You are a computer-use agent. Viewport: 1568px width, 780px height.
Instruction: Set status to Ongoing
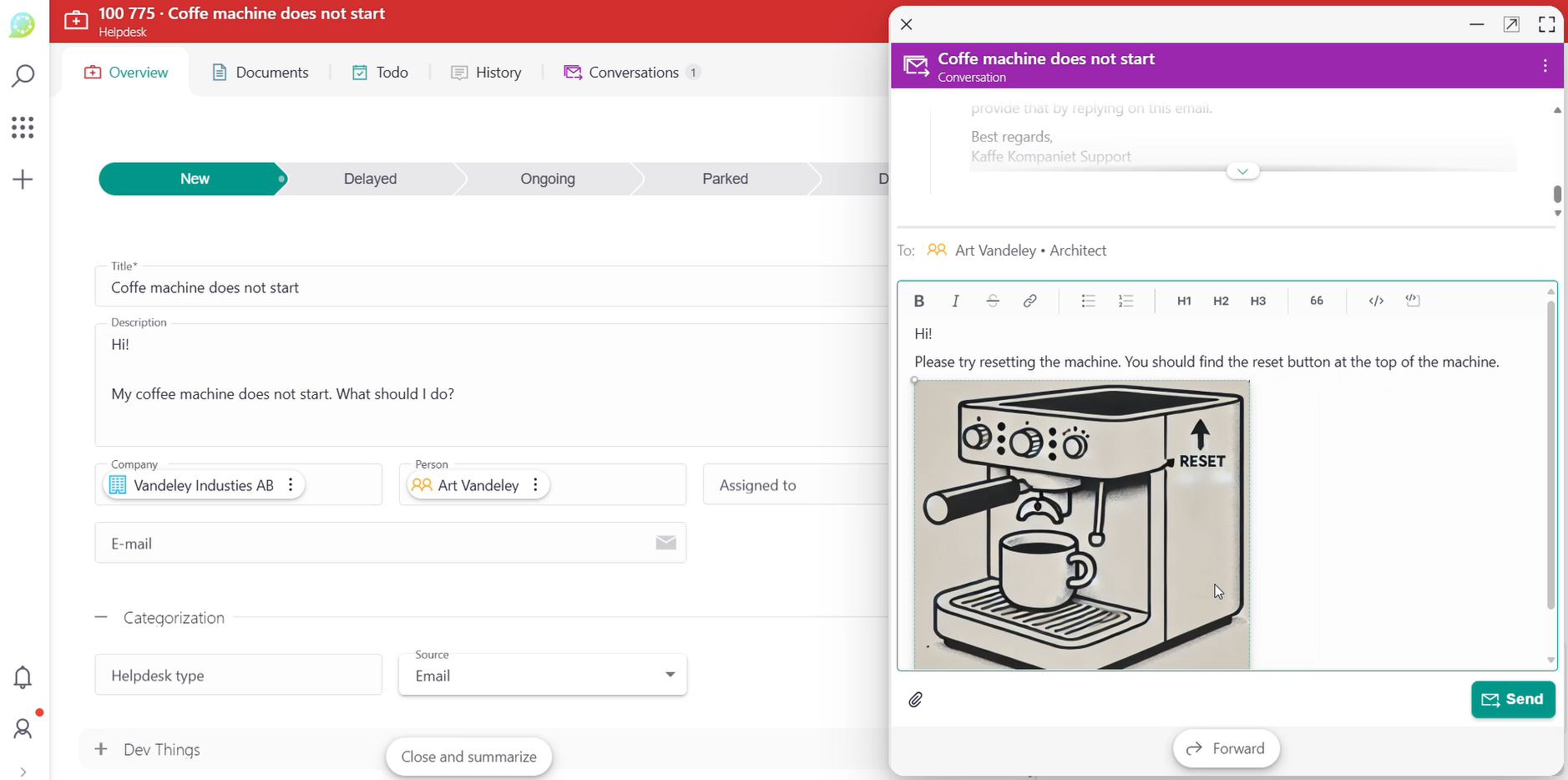point(548,179)
